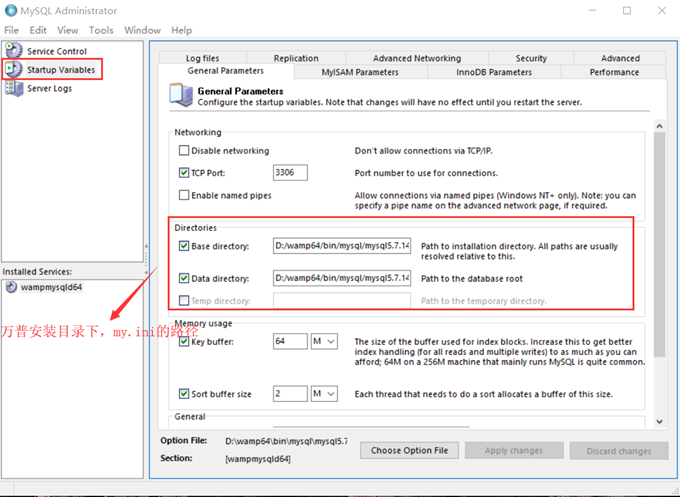Toggle the Base directory checkbox

(x=184, y=246)
